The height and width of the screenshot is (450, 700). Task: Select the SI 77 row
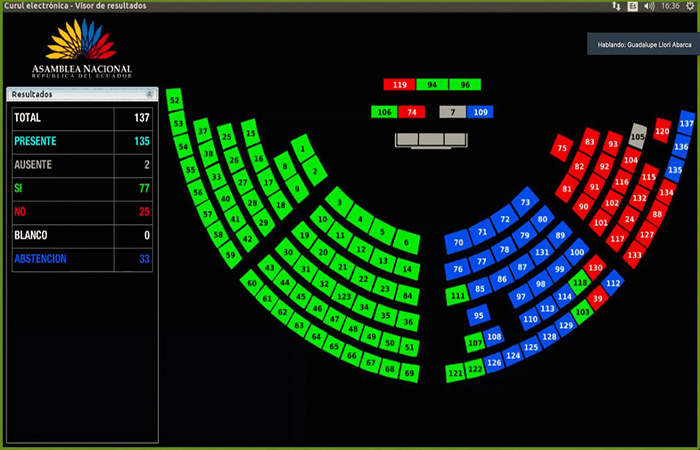click(82, 188)
